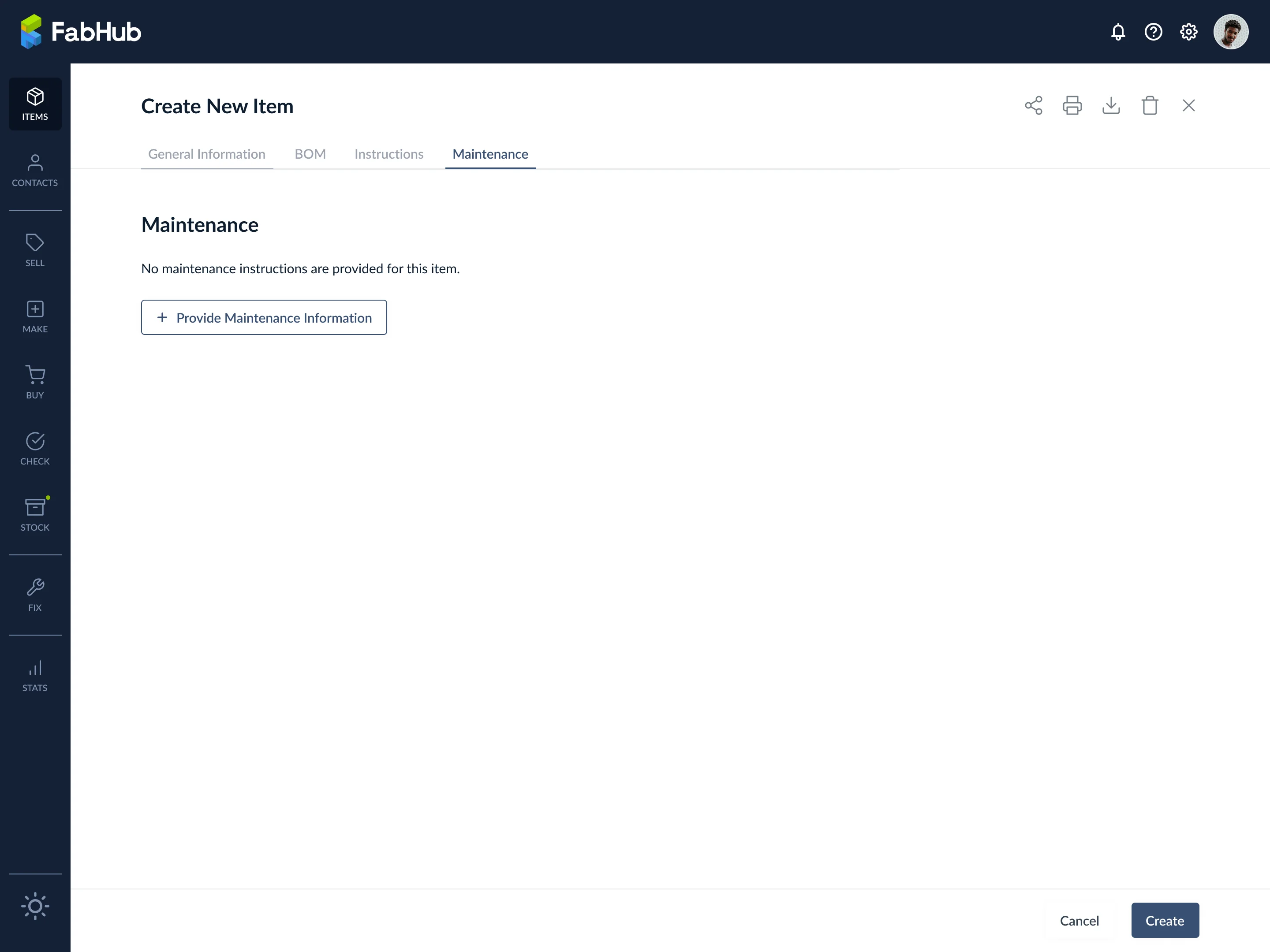The width and height of the screenshot is (1270, 952).
Task: Open the Make module
Action: (35, 317)
